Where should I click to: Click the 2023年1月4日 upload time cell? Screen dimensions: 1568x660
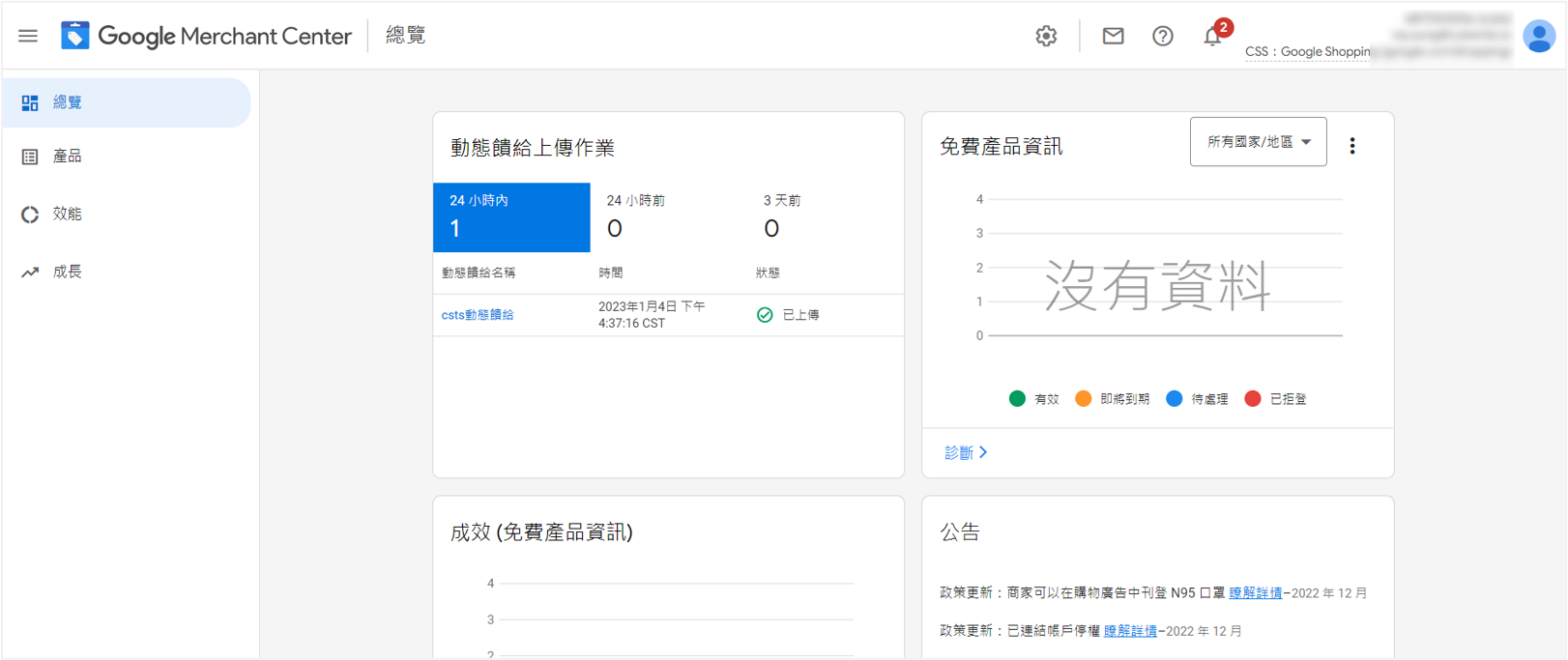pos(652,315)
